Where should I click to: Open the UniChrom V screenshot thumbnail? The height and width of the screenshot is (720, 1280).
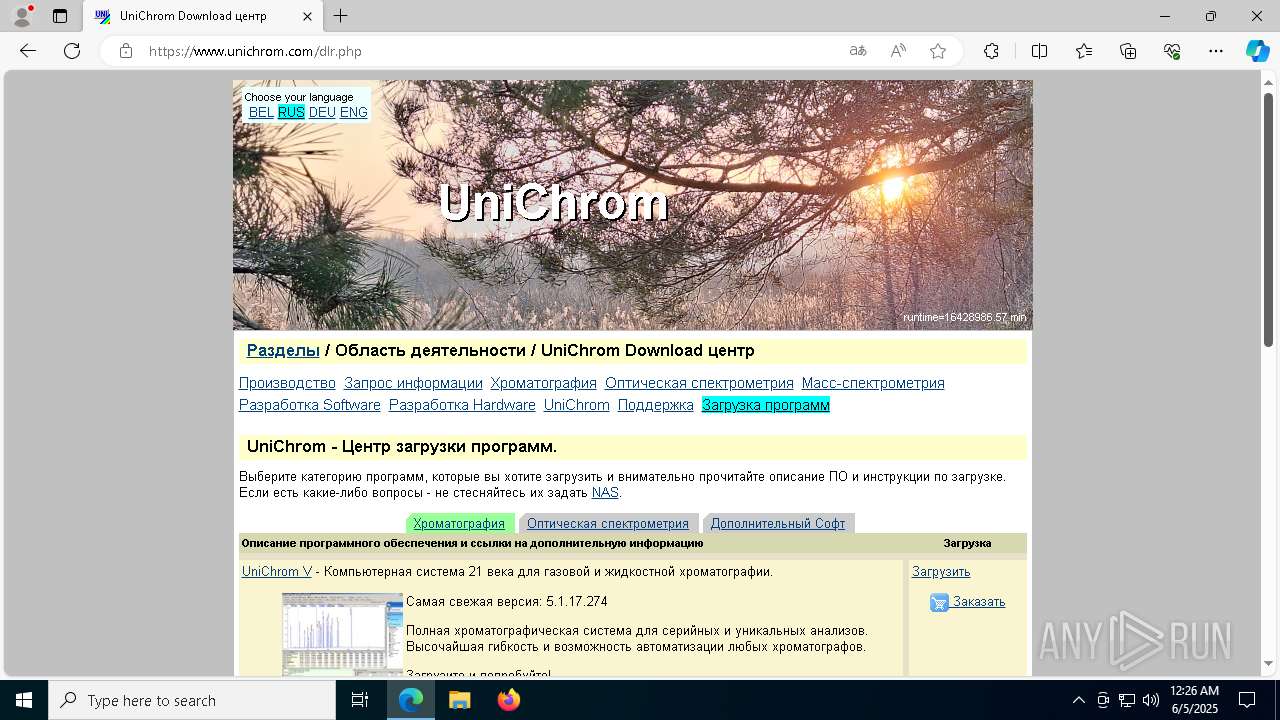tap(342, 634)
